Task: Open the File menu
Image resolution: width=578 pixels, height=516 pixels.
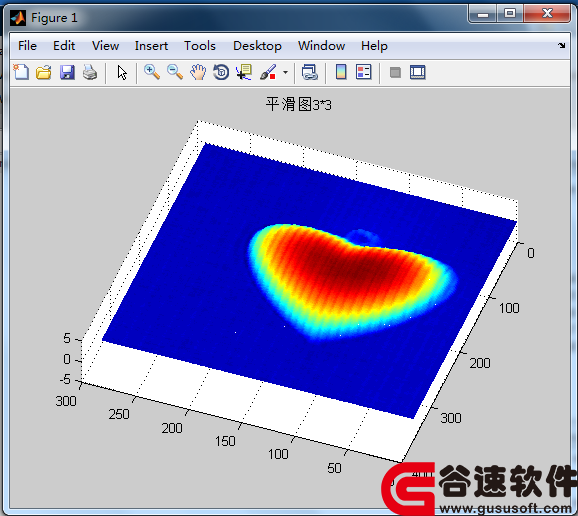Action: tap(27, 46)
